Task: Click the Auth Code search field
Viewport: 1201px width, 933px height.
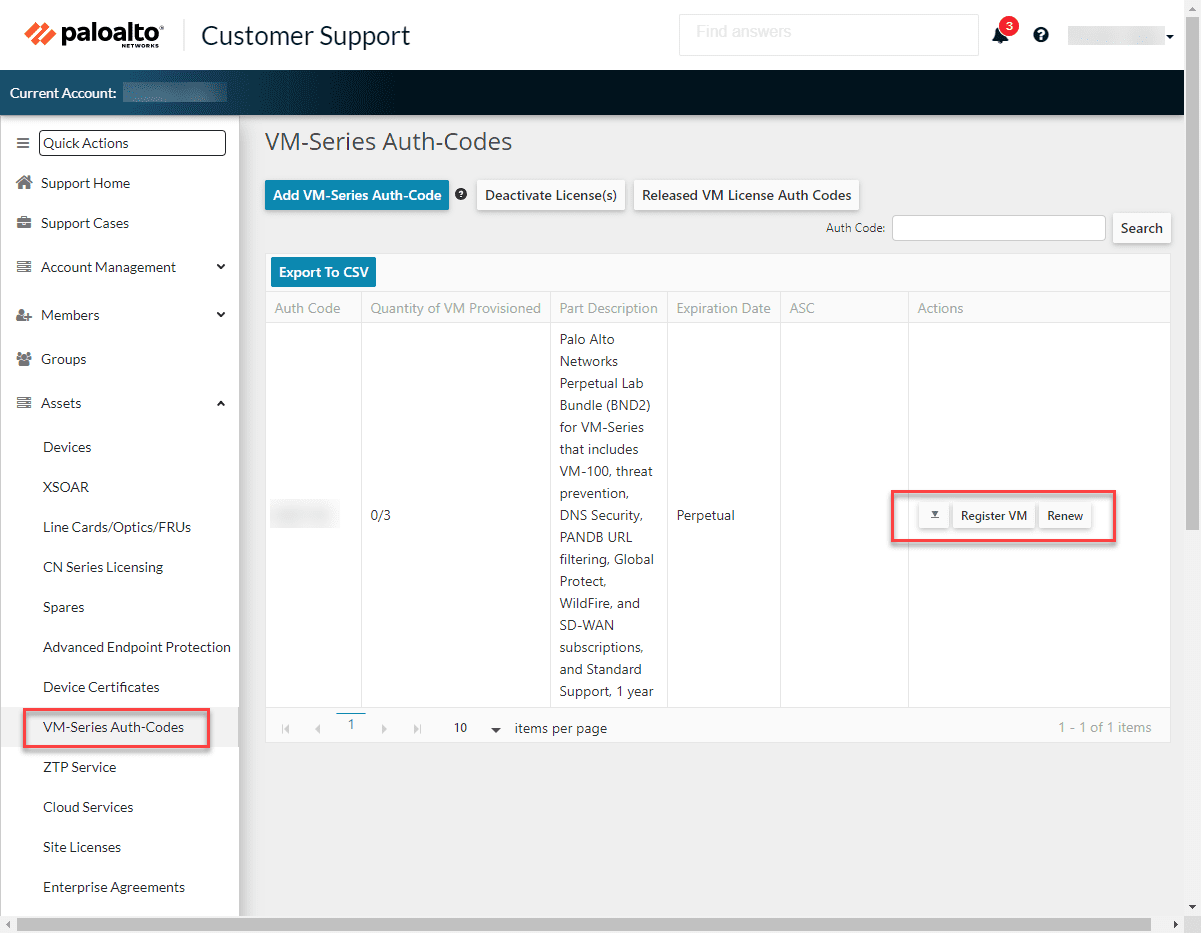Action: [998, 228]
